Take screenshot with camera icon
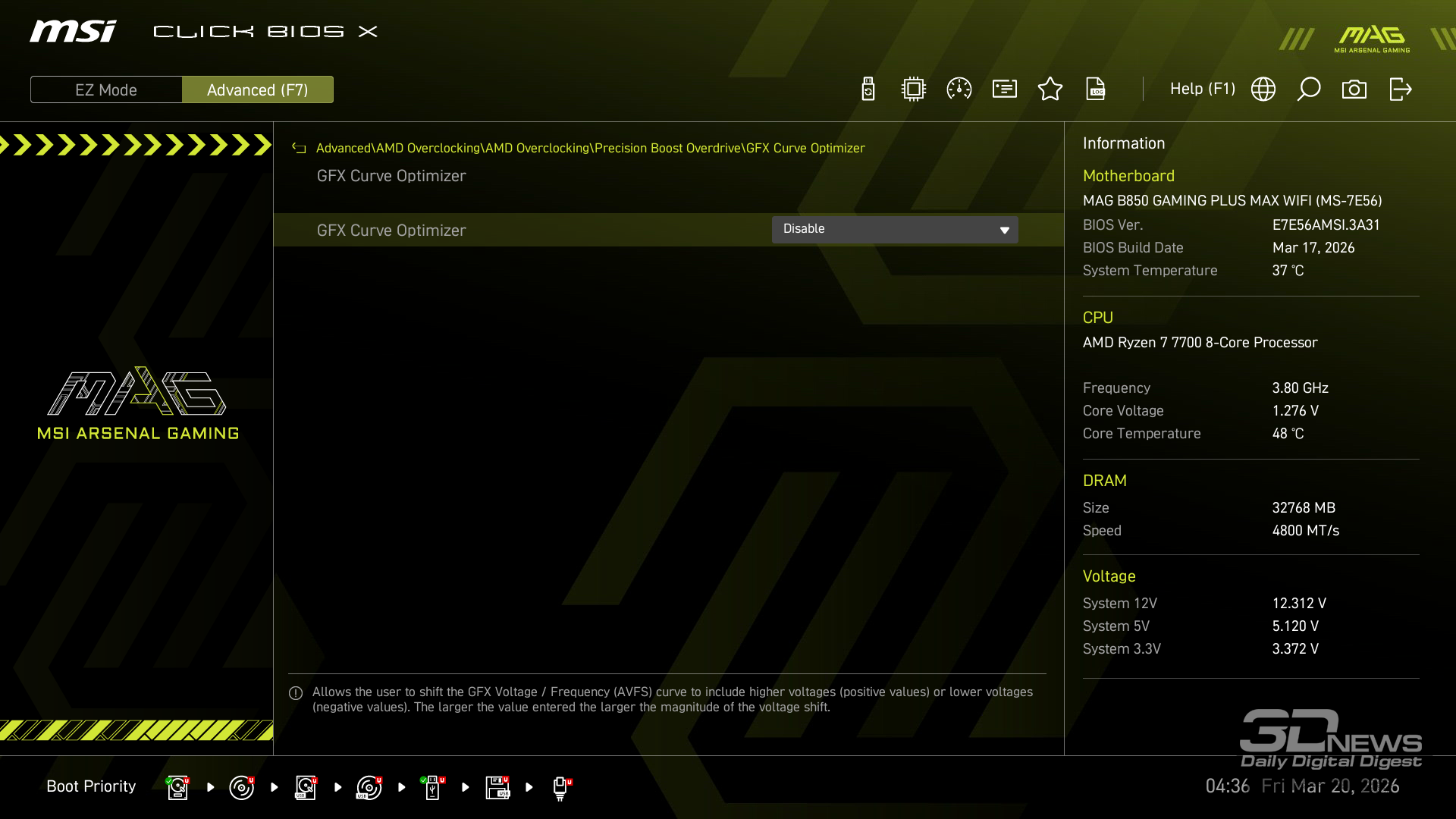The width and height of the screenshot is (1456, 819). click(x=1354, y=89)
